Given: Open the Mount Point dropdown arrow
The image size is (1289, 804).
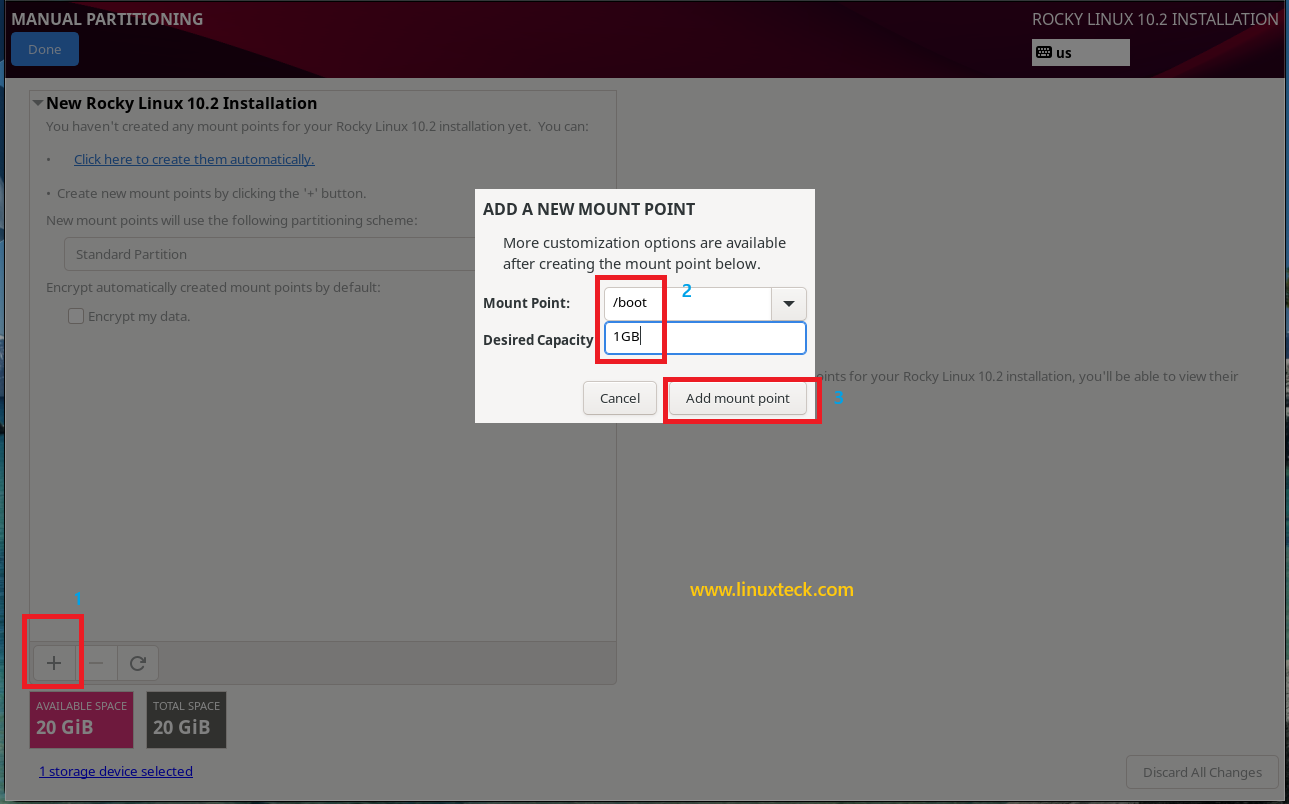Looking at the screenshot, I should 789,303.
